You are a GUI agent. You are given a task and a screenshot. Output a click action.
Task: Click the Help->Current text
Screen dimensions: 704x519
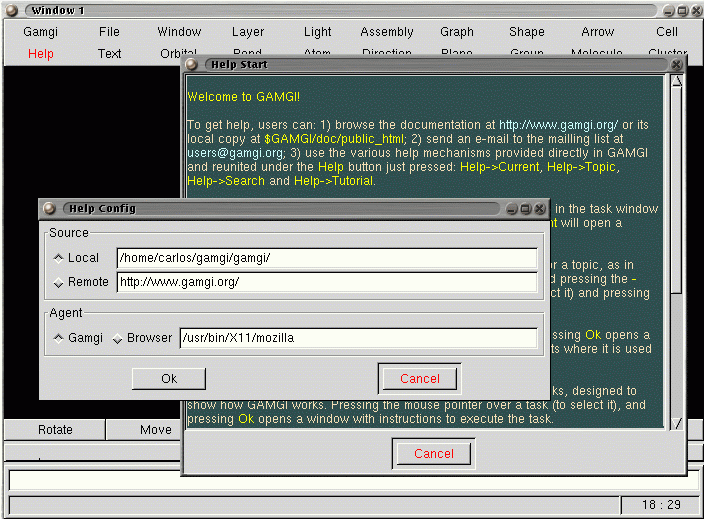500,167
